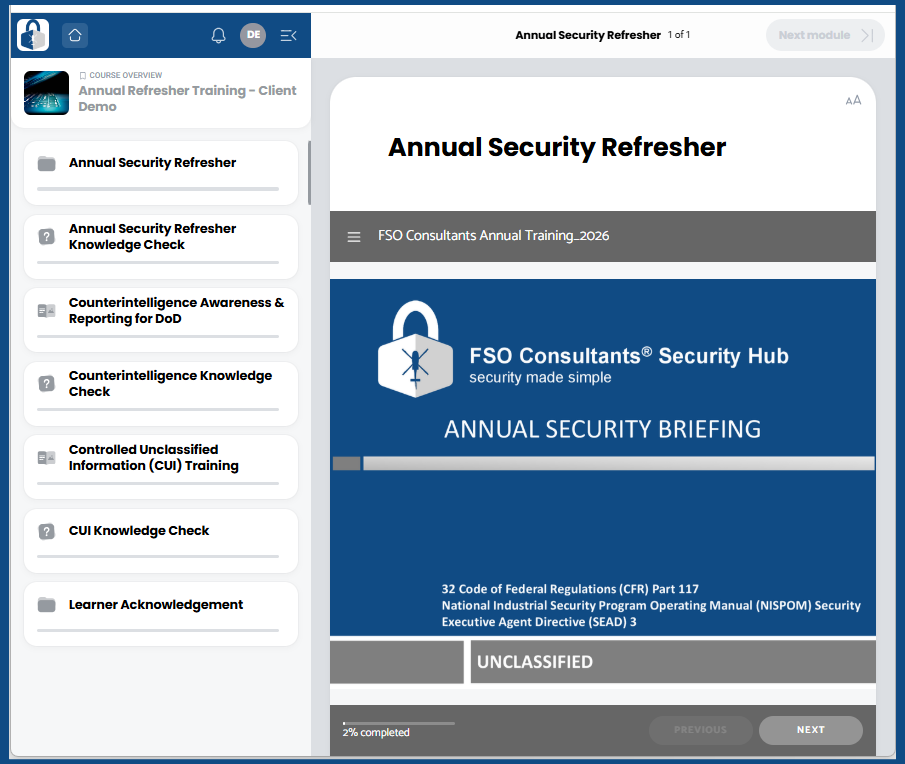Click the FSO Consultants padlock logo in header
This screenshot has width=905, height=764.
tap(33, 35)
